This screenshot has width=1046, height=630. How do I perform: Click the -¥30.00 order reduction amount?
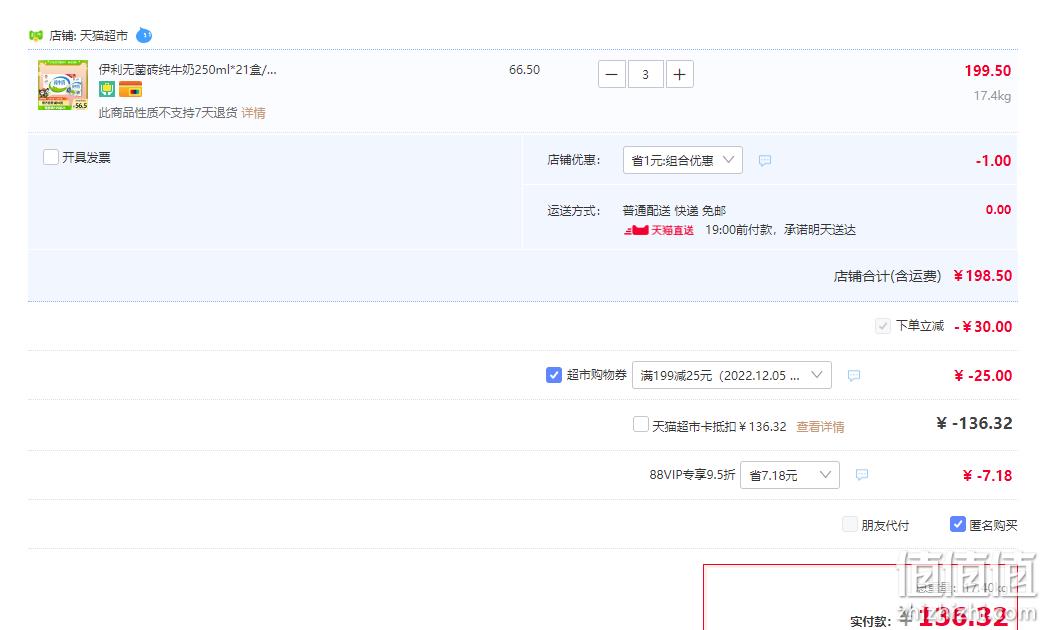pos(983,326)
